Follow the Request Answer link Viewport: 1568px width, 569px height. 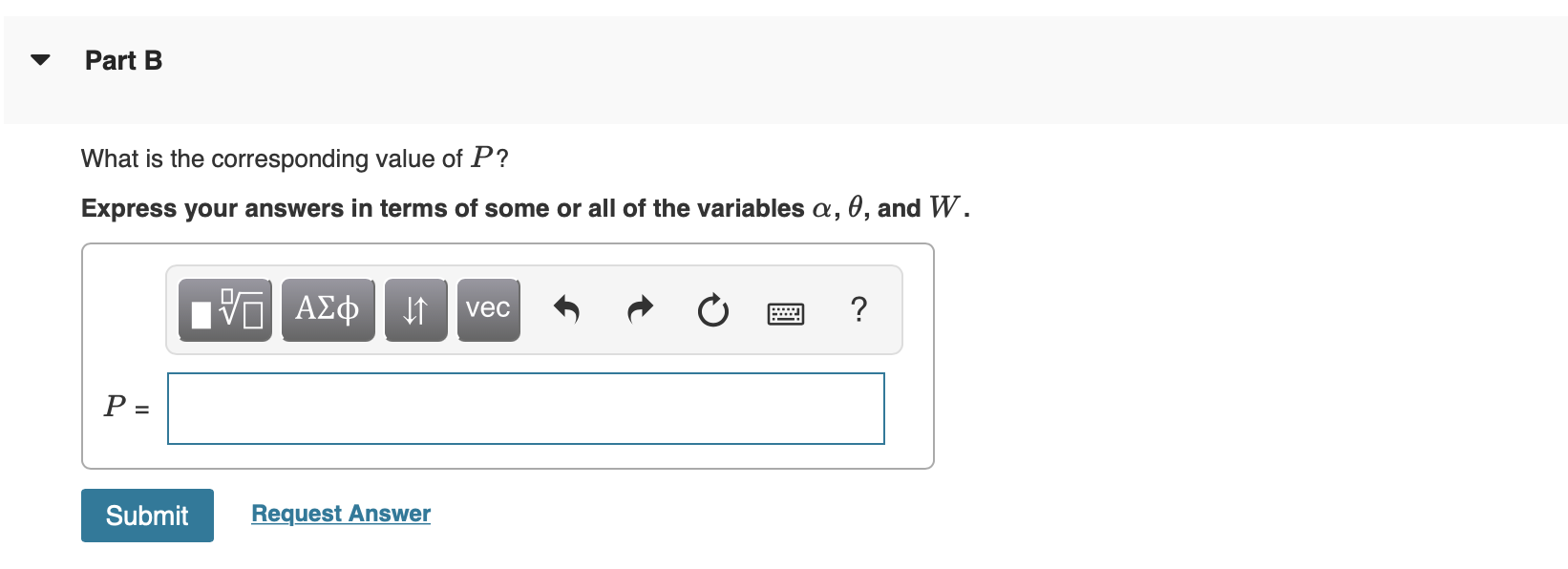(x=341, y=514)
